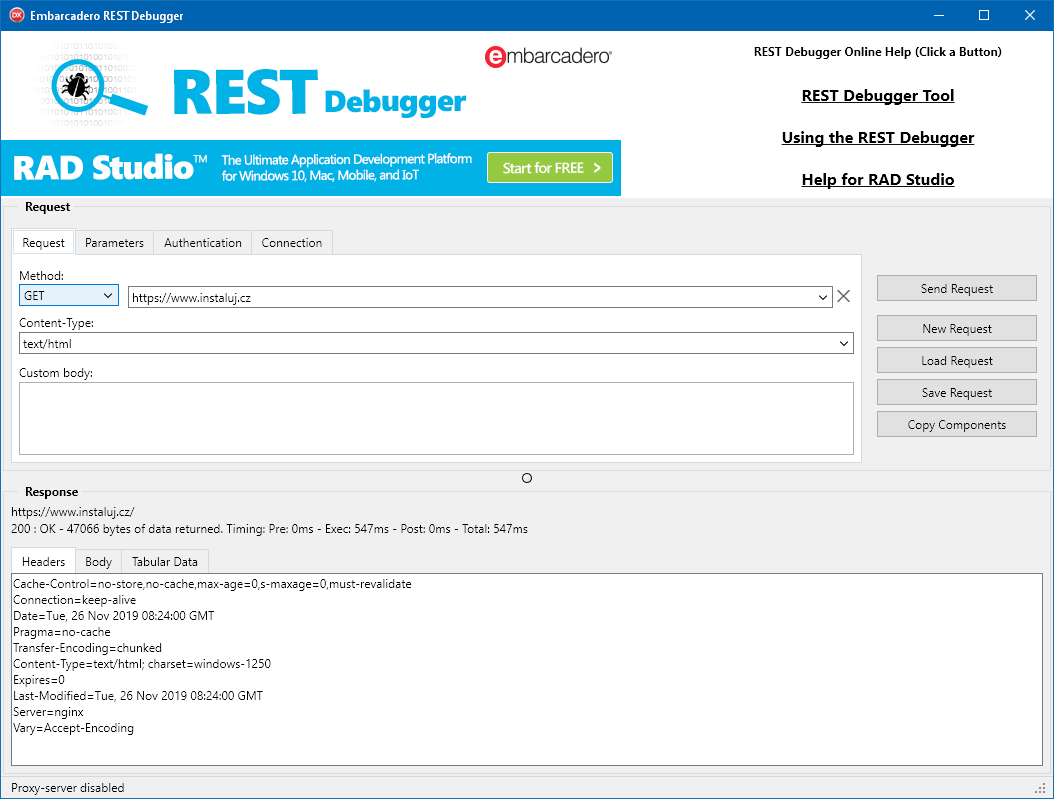
Task: Click the clear URL X icon
Action: pos(843,296)
